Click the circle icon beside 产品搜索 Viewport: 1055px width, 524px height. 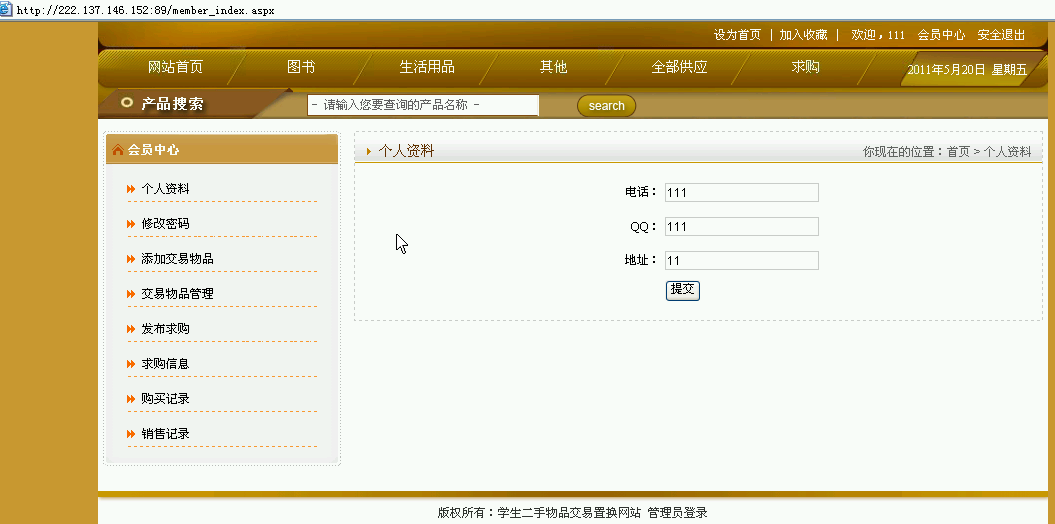click(126, 103)
